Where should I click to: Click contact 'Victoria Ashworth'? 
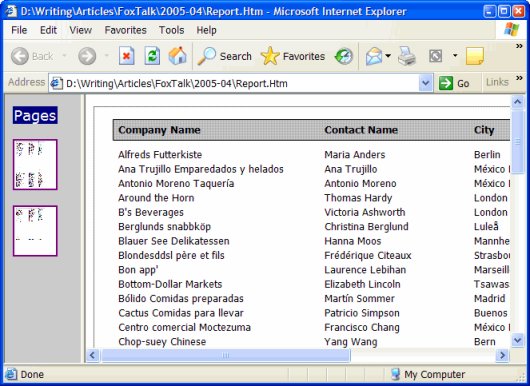[365, 212]
